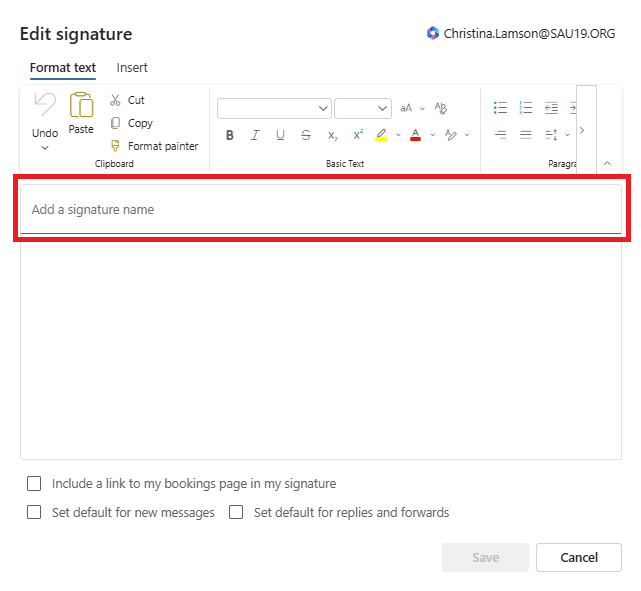Click the clear formatting icon
Screen dimensions: 641x591
point(441,108)
